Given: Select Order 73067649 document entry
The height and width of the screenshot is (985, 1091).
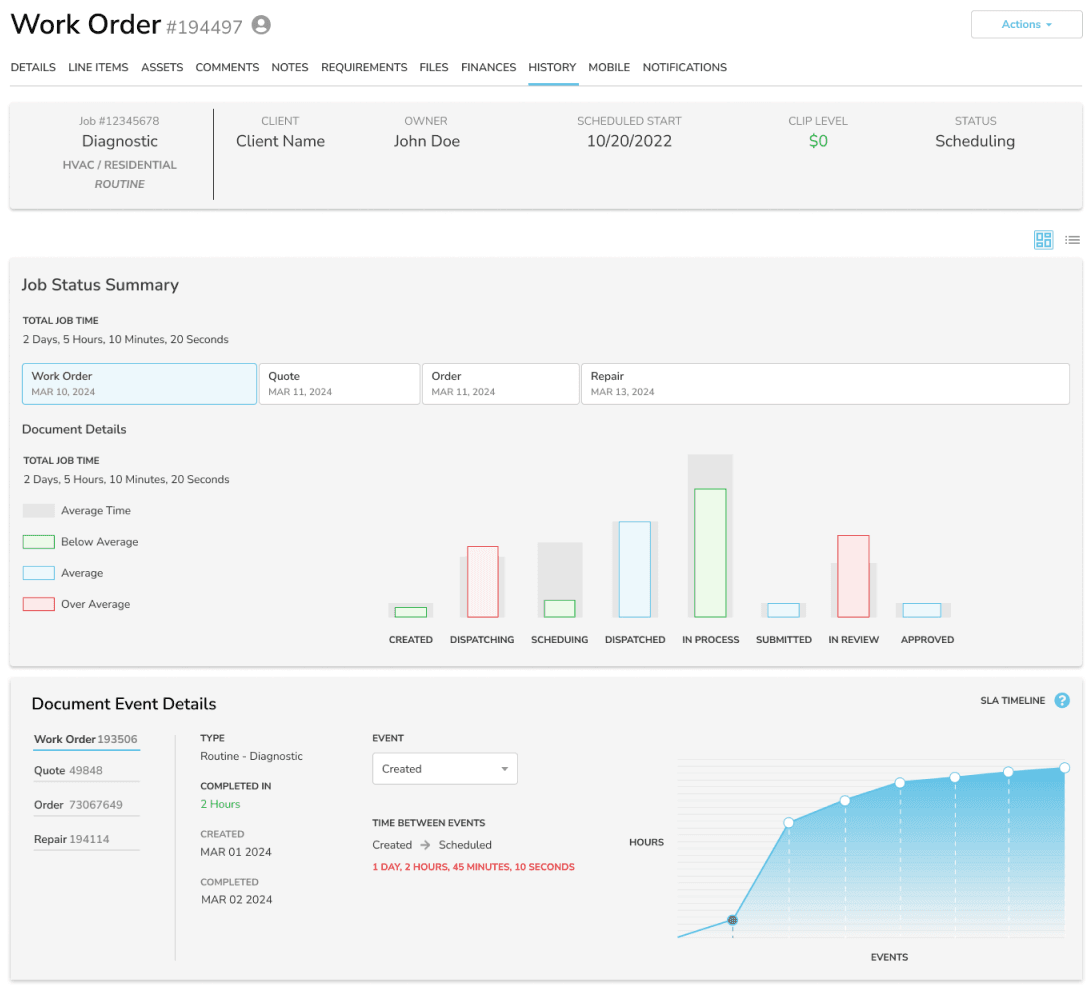Looking at the screenshot, I should click(80, 805).
